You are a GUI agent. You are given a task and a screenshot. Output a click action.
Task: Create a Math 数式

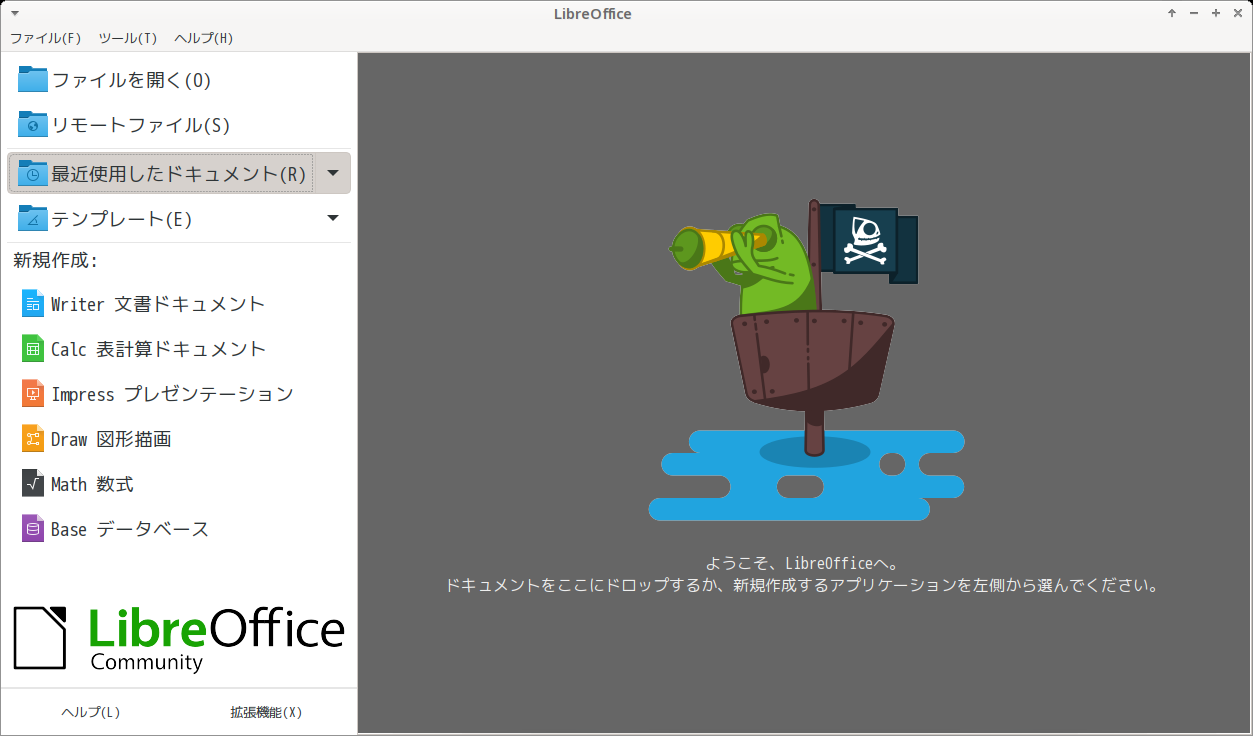(92, 484)
